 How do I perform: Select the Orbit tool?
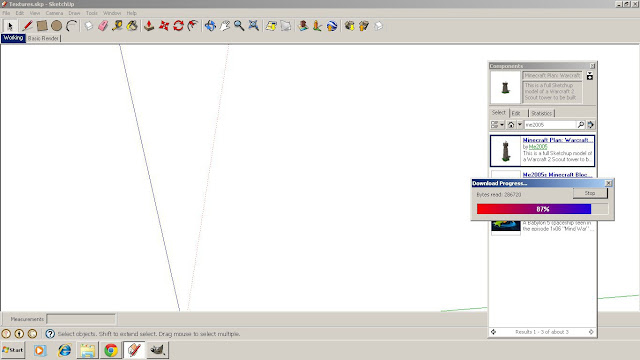(x=210, y=26)
